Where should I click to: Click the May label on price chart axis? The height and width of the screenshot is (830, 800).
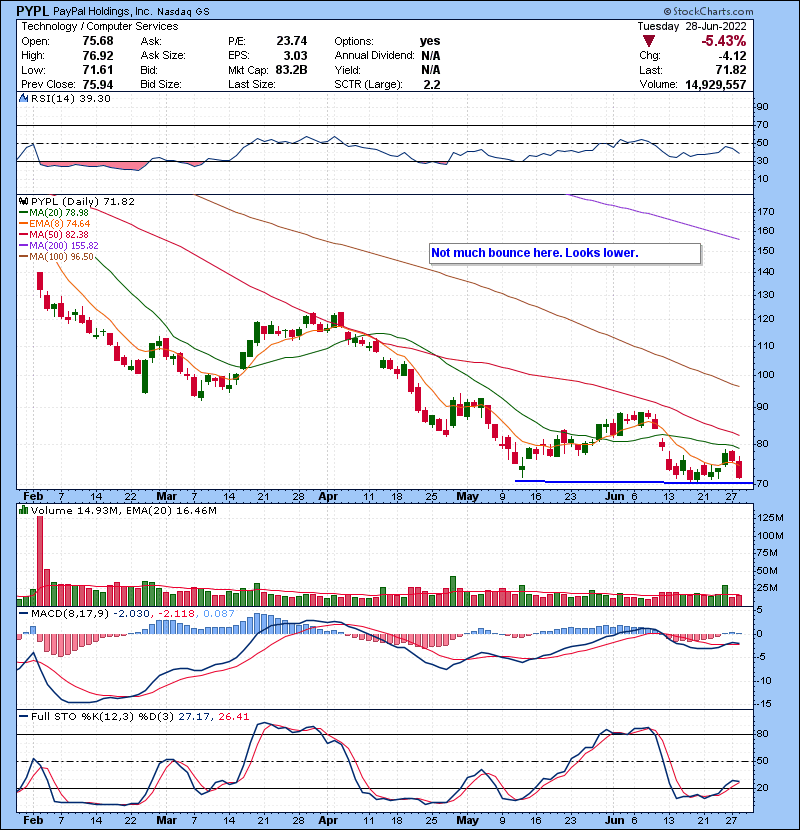(468, 497)
